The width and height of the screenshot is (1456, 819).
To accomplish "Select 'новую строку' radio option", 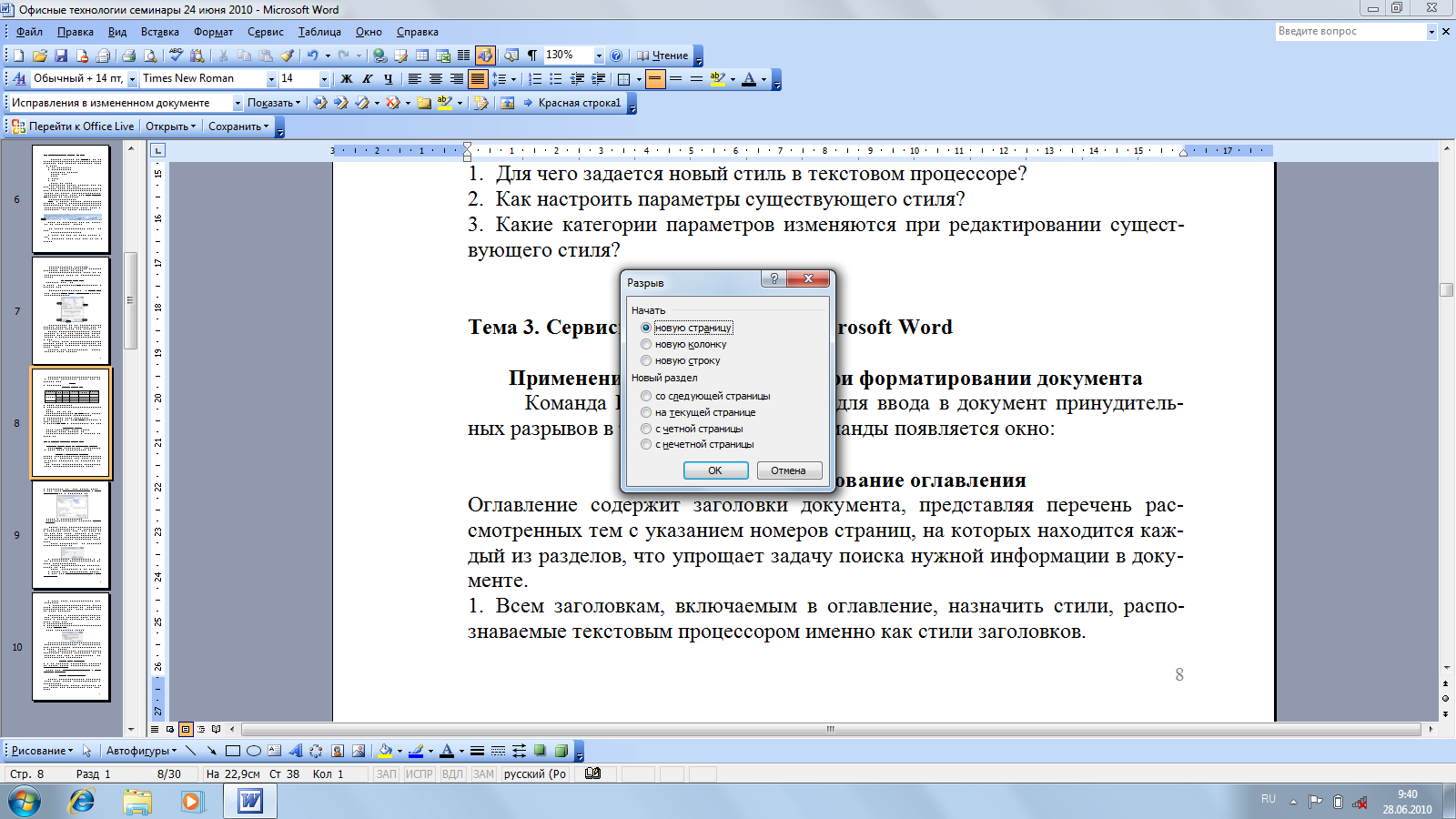I will (681, 360).
